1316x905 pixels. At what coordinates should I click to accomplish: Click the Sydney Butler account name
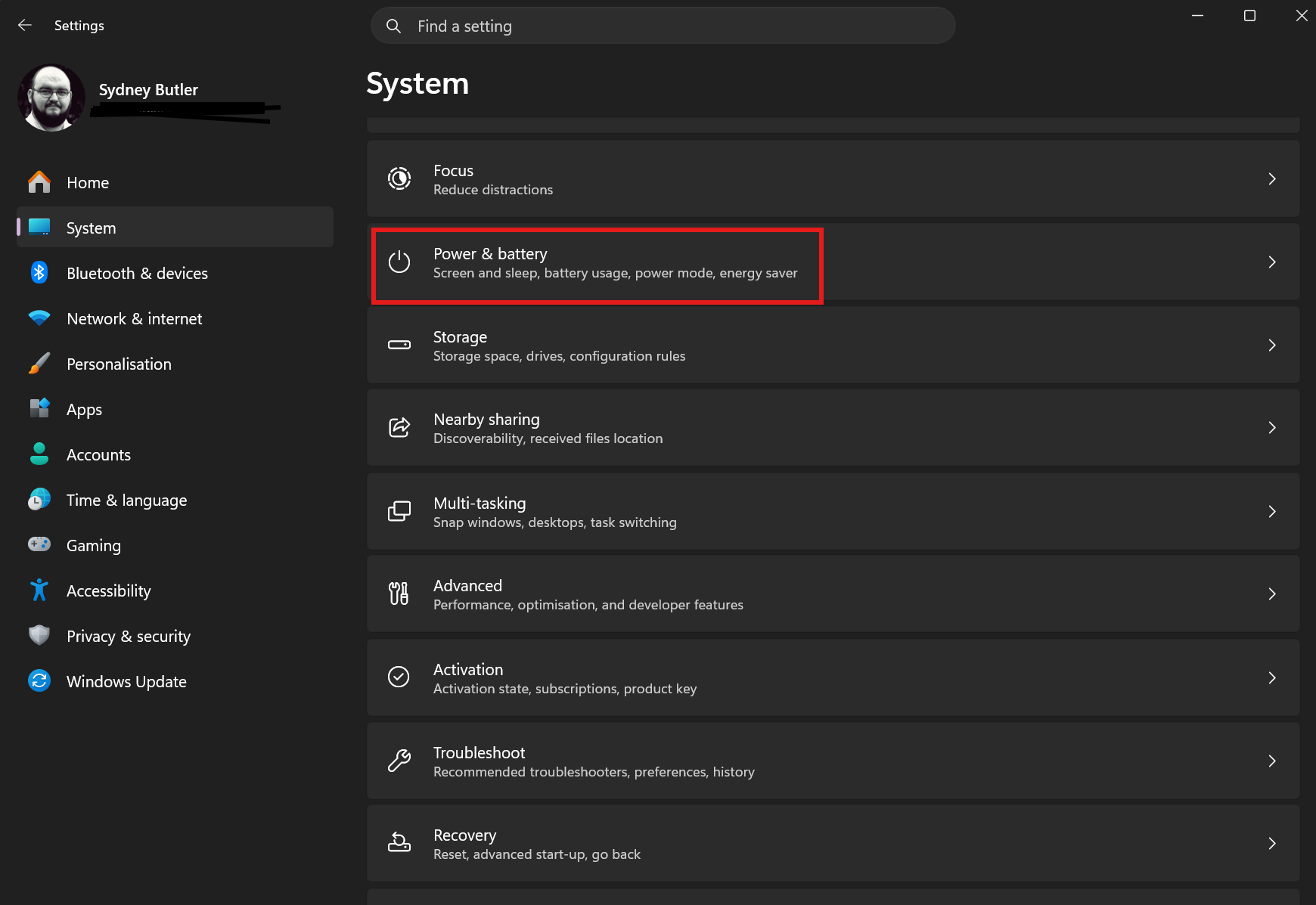148,90
